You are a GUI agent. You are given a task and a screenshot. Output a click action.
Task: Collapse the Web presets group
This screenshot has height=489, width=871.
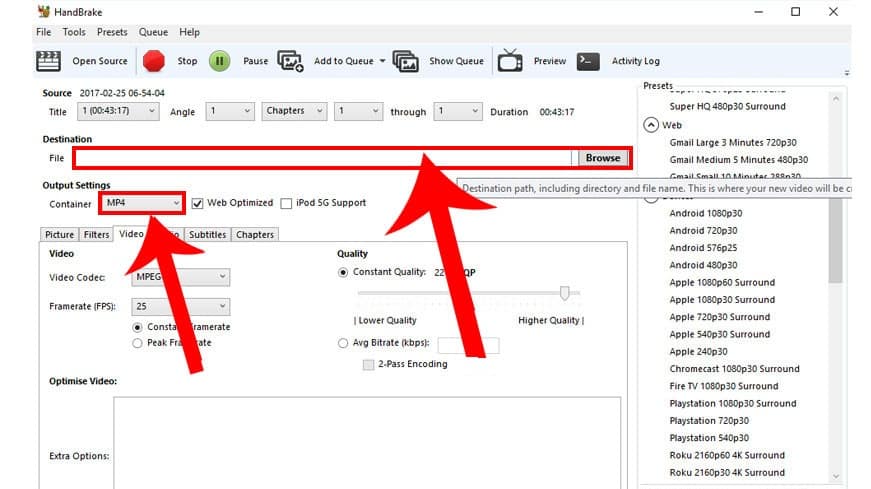[x=651, y=125]
